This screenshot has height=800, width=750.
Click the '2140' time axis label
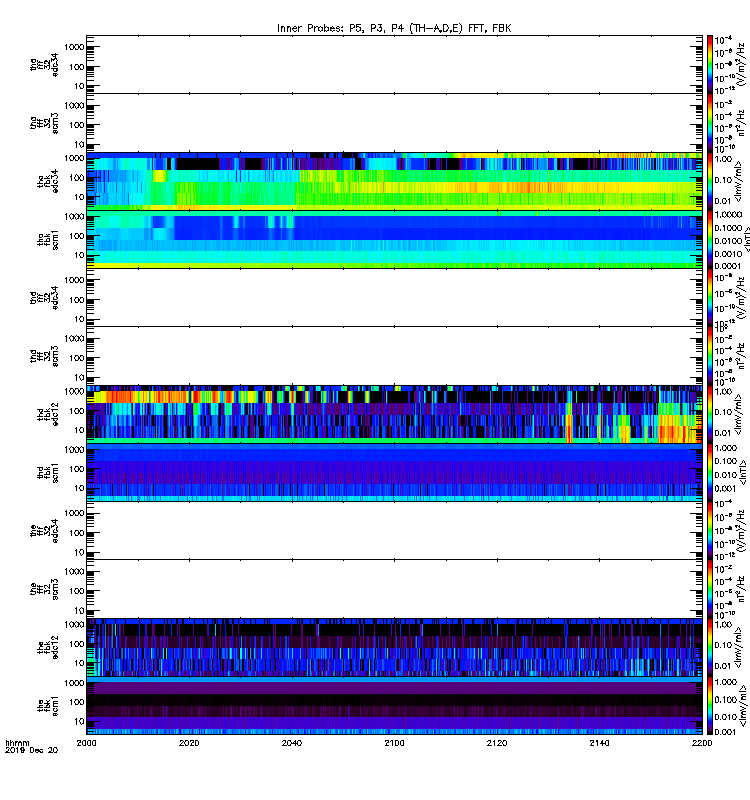click(x=599, y=743)
